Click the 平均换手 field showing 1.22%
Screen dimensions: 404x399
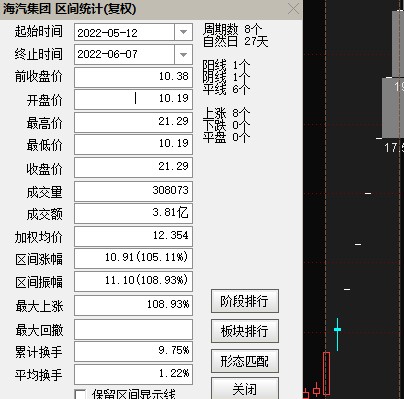tap(133, 374)
